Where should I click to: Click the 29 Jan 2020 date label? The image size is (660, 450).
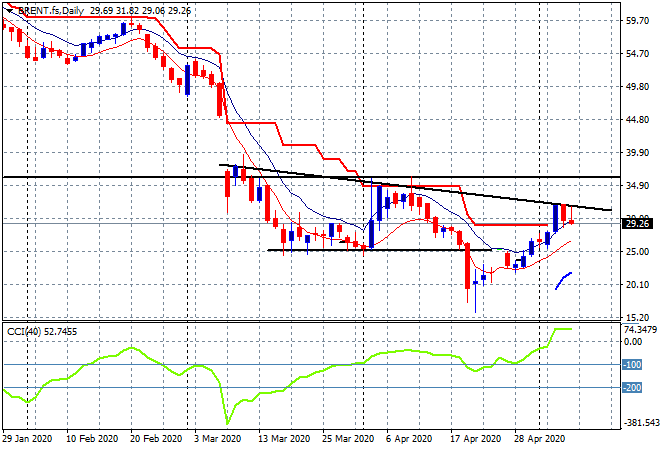pyautogui.click(x=27, y=439)
